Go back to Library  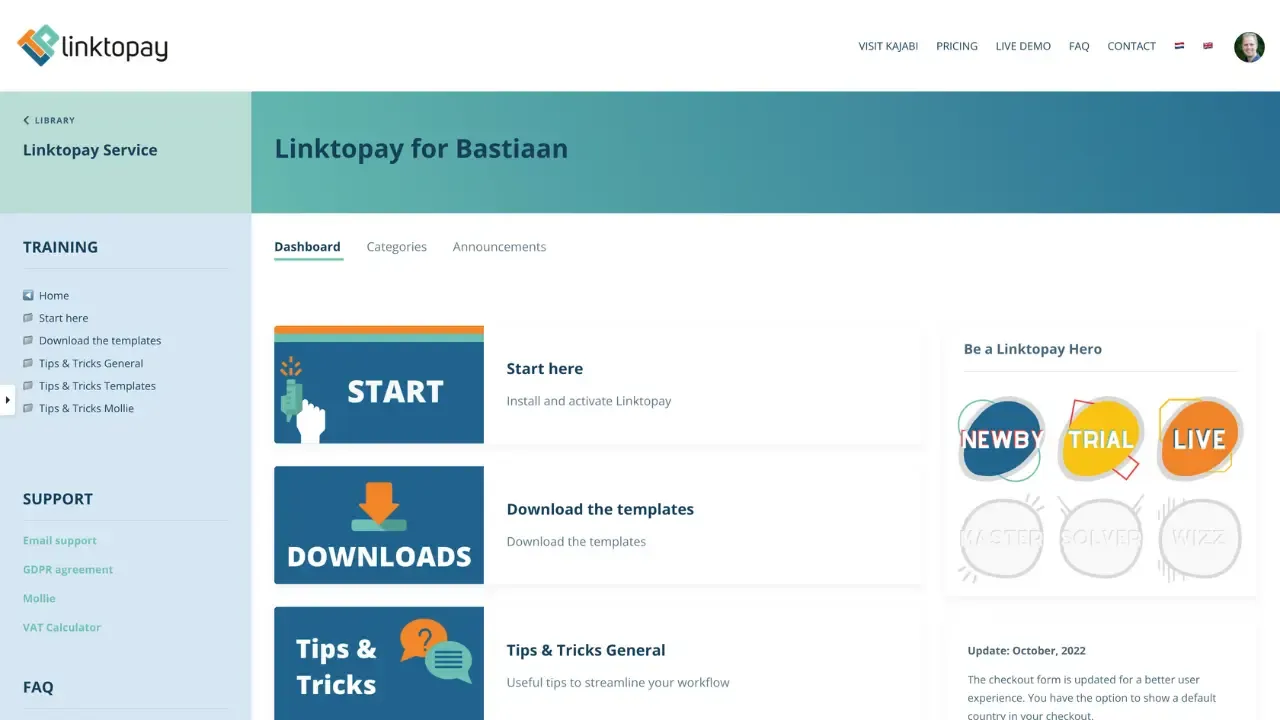49,120
